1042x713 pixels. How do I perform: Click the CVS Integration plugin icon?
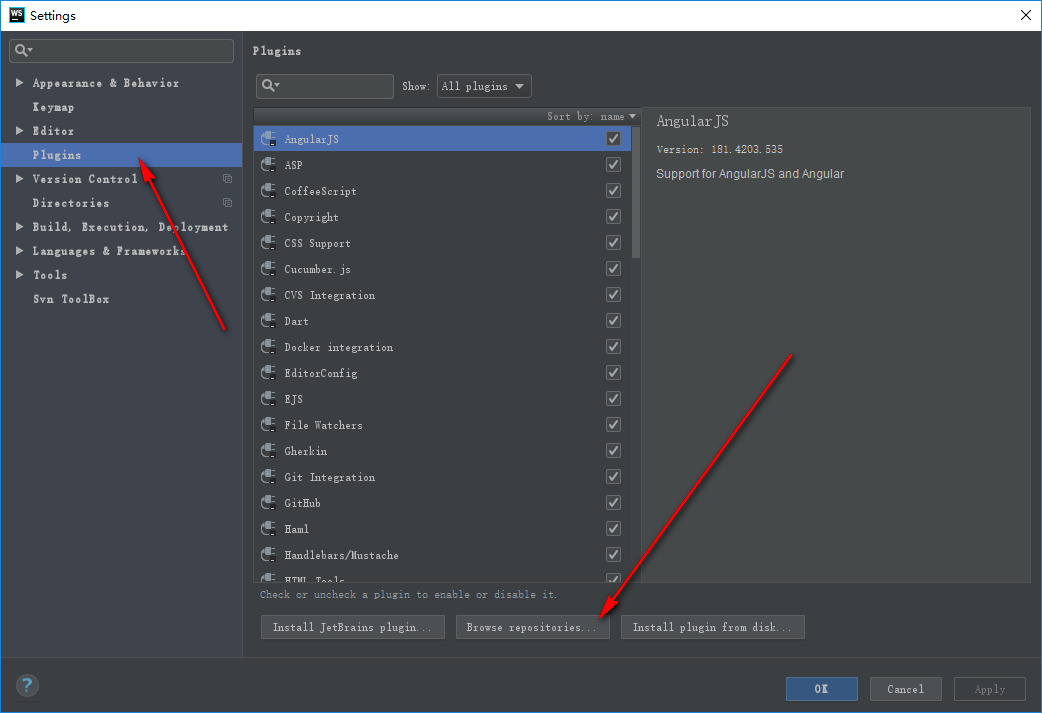click(x=268, y=294)
